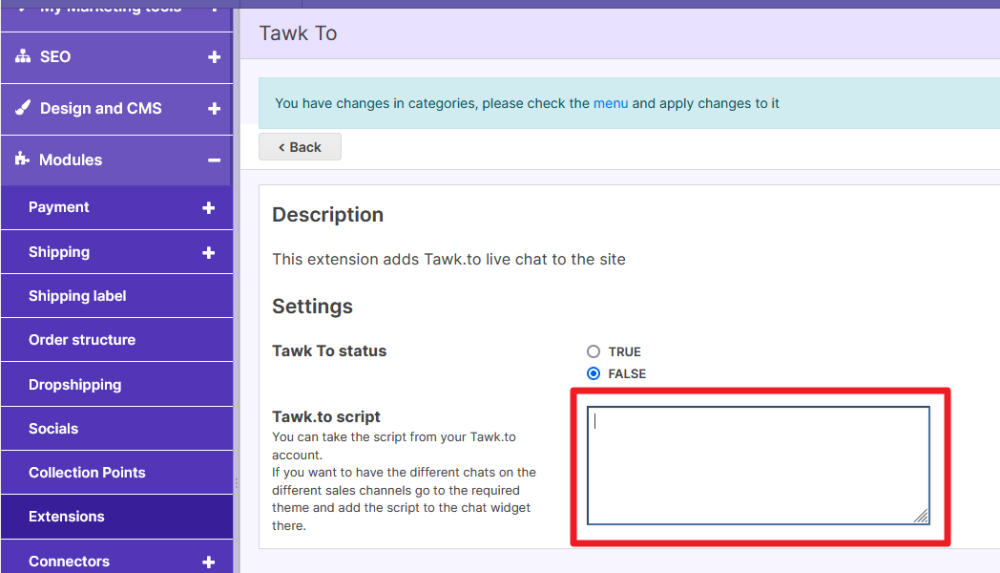Image resolution: width=1000 pixels, height=573 pixels.
Task: Set Tawk To status to TRUE
Action: click(593, 352)
